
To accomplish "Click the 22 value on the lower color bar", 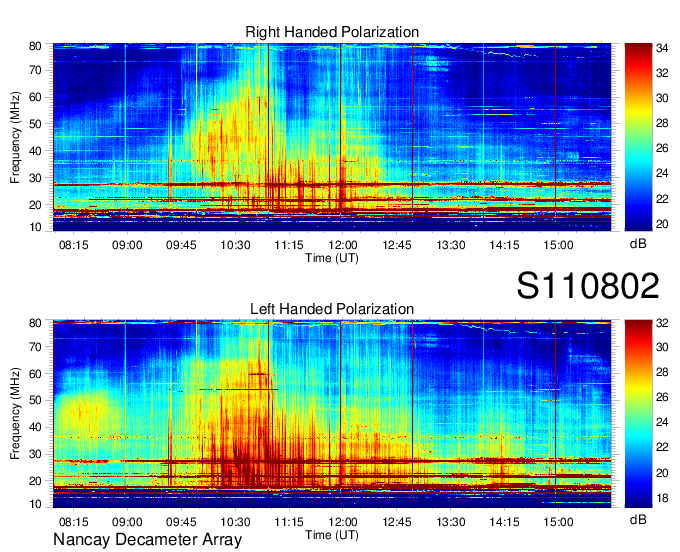I will (x=662, y=447).
